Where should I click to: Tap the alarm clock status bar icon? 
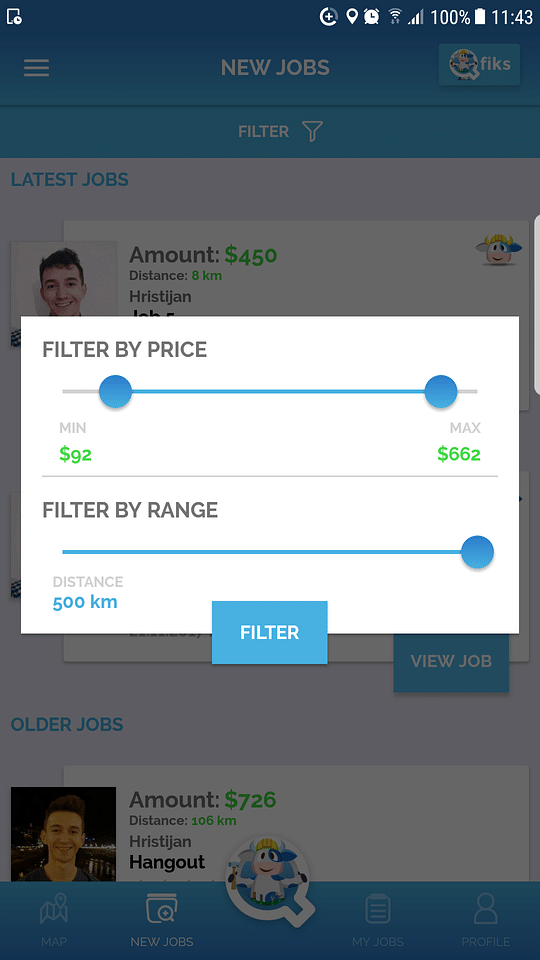click(372, 17)
